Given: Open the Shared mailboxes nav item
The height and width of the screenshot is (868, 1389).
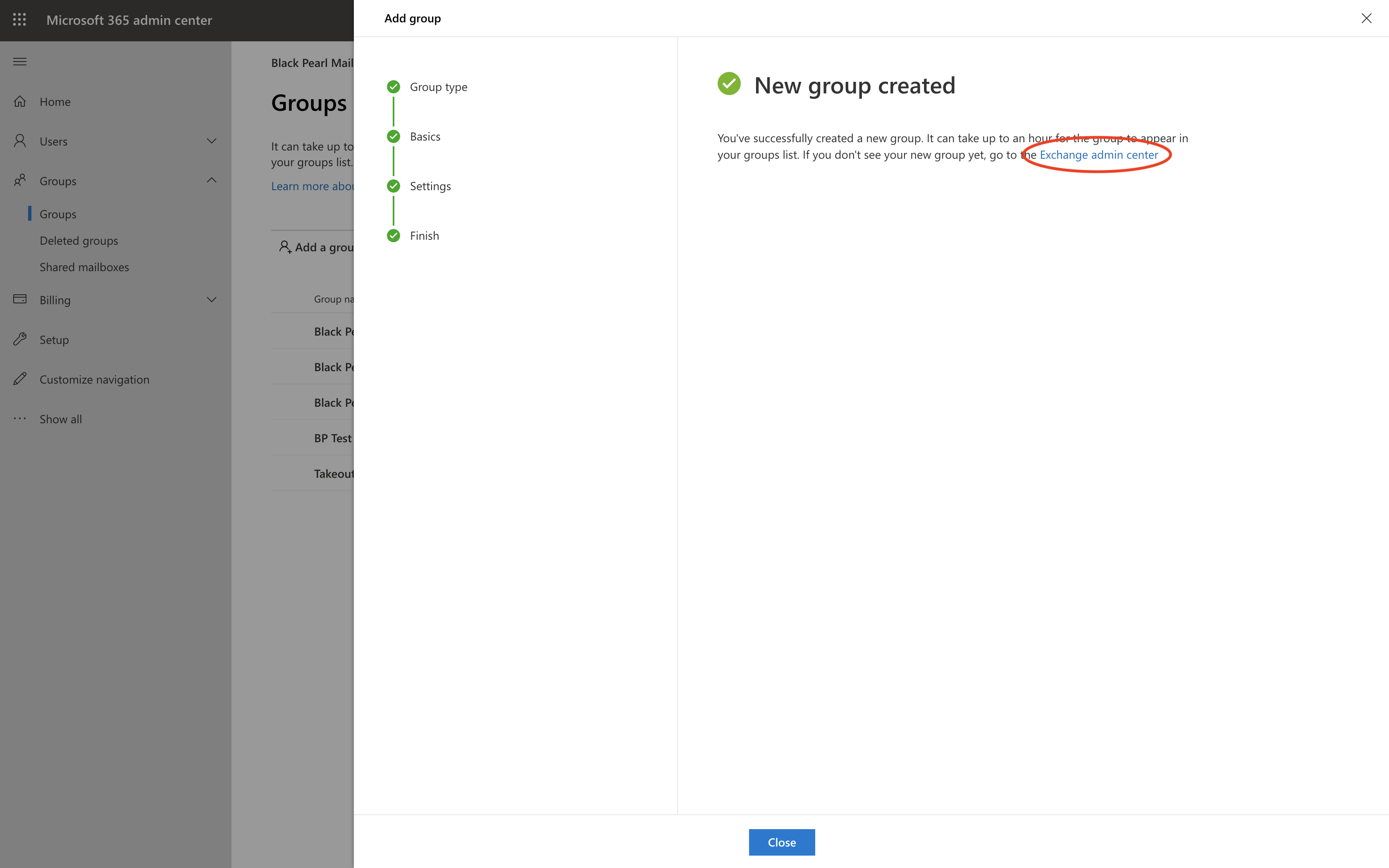Looking at the screenshot, I should 84,267.
